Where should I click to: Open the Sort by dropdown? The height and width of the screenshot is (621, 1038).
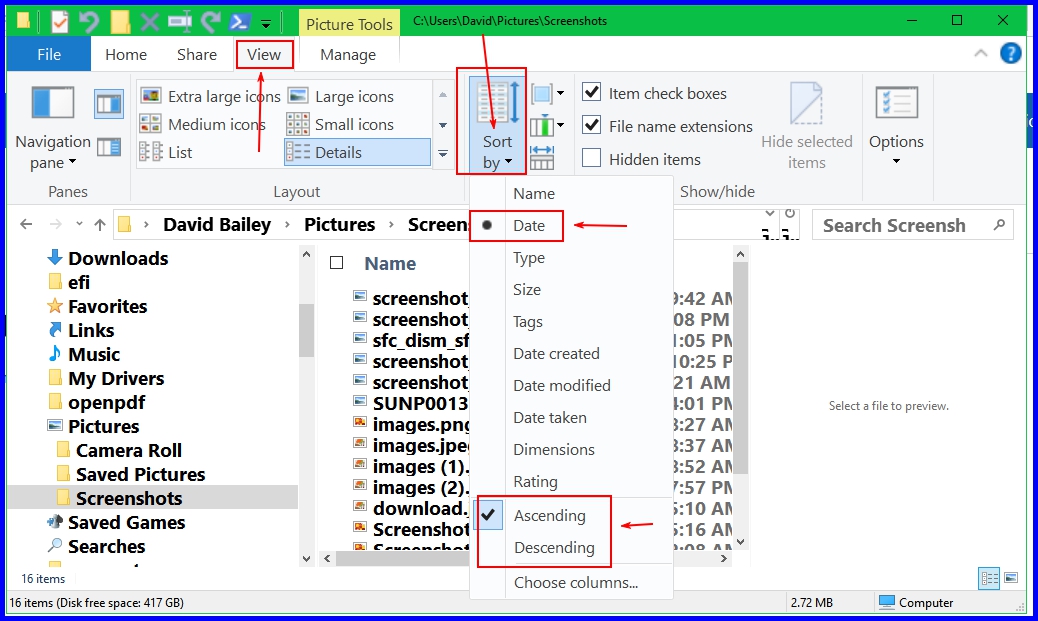(496, 151)
